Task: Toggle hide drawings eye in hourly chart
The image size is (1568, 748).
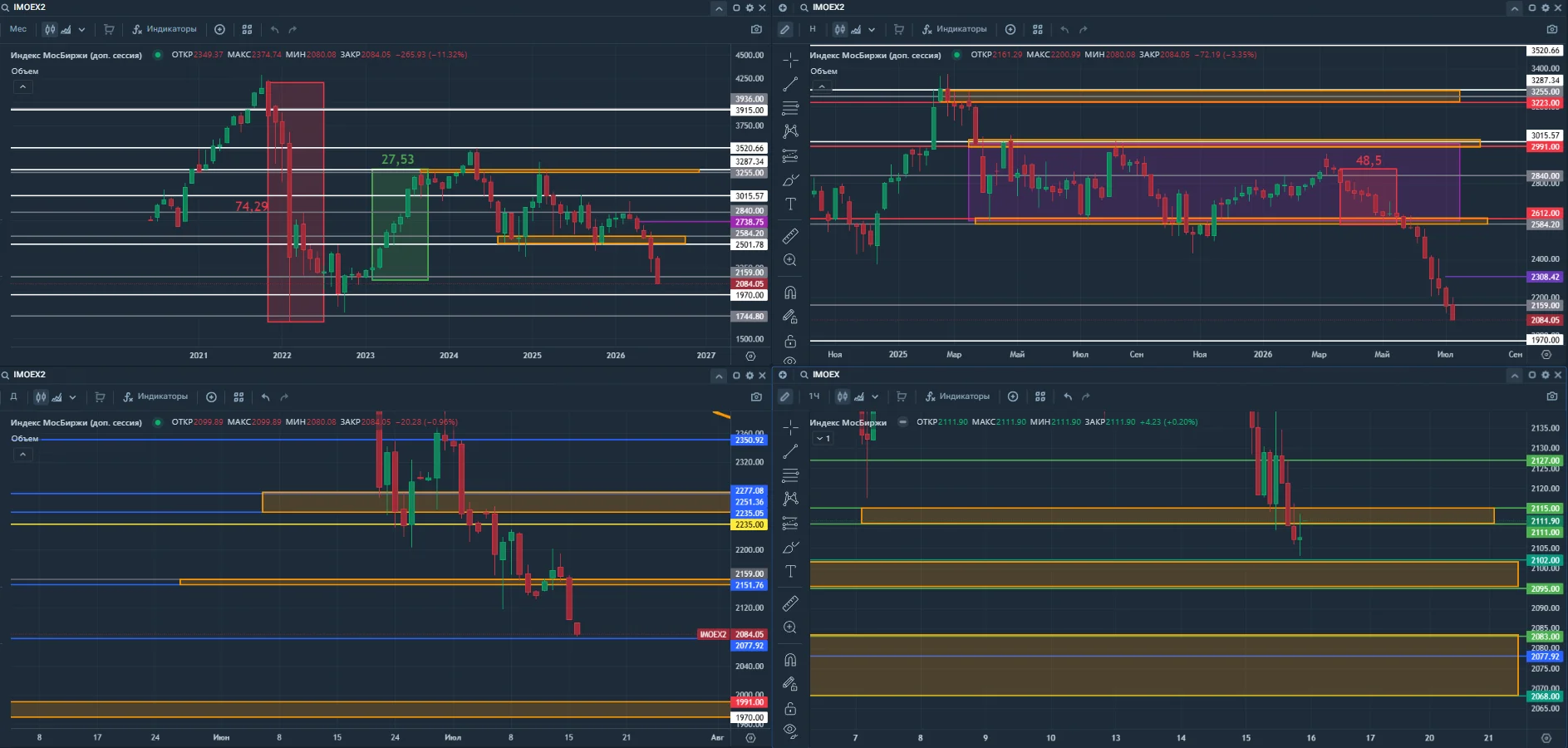Action: 790,731
